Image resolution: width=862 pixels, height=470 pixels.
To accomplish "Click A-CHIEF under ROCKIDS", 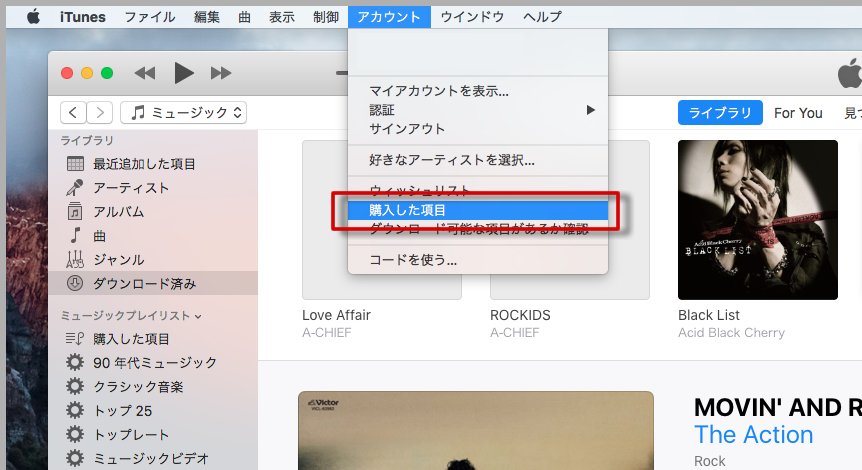I will (x=515, y=333).
